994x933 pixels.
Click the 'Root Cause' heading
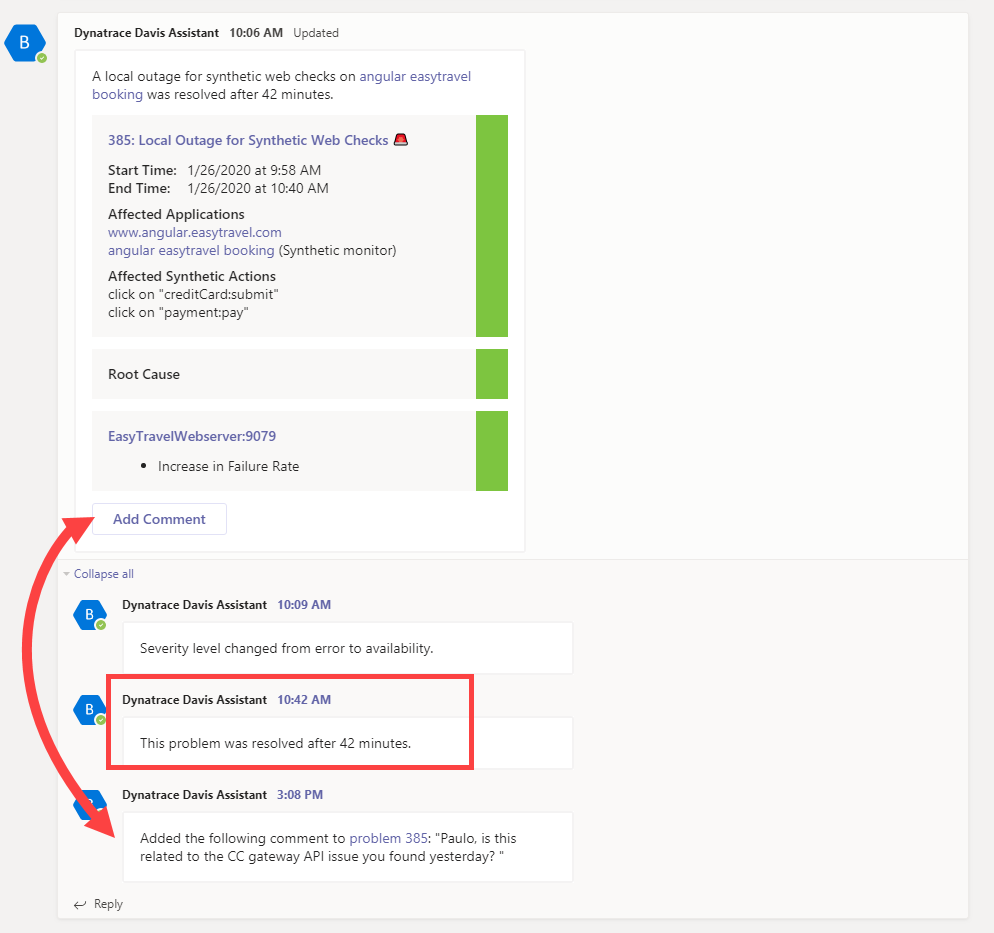click(x=144, y=375)
